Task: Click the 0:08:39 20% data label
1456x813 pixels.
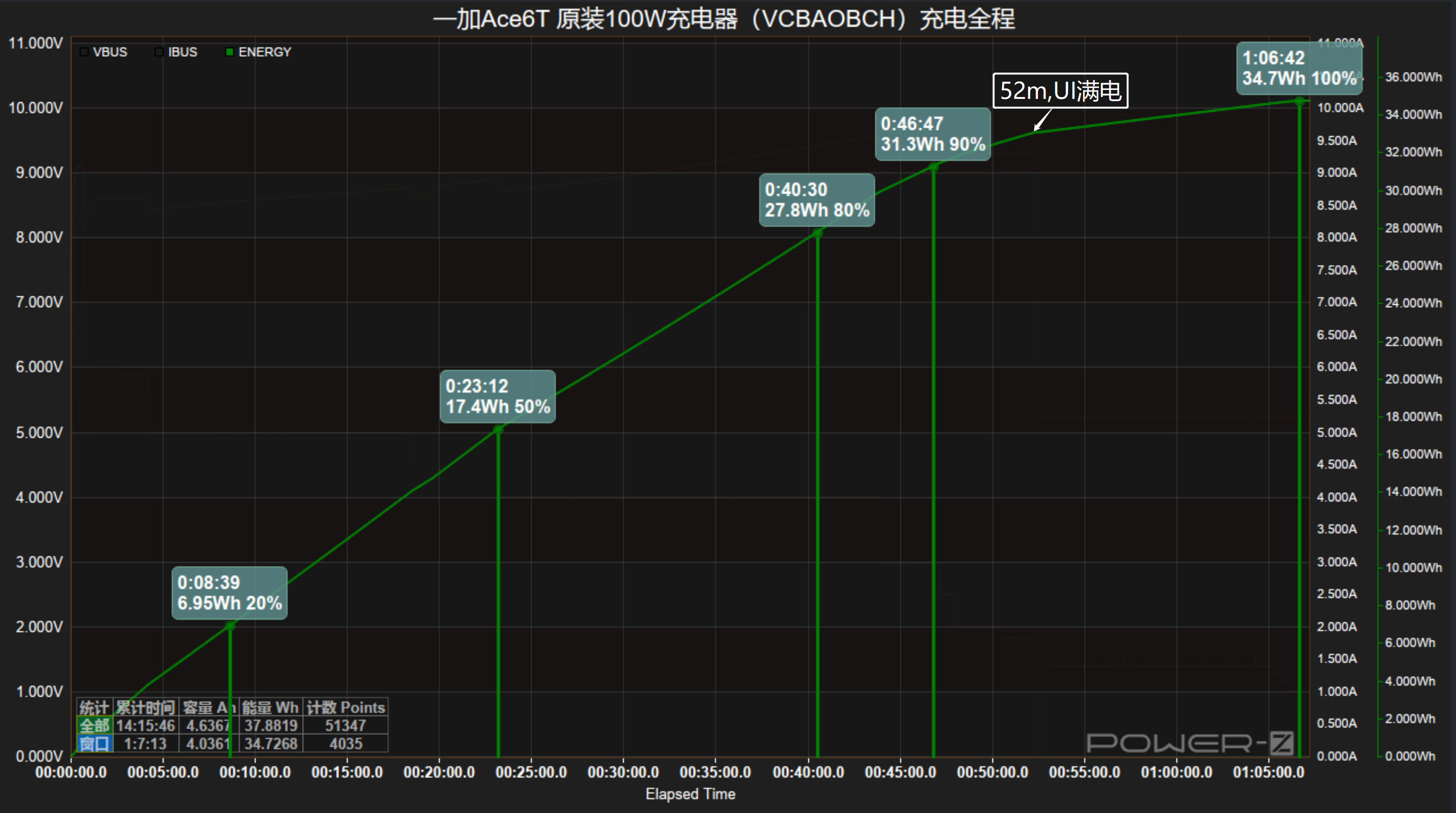Action: pos(230,592)
